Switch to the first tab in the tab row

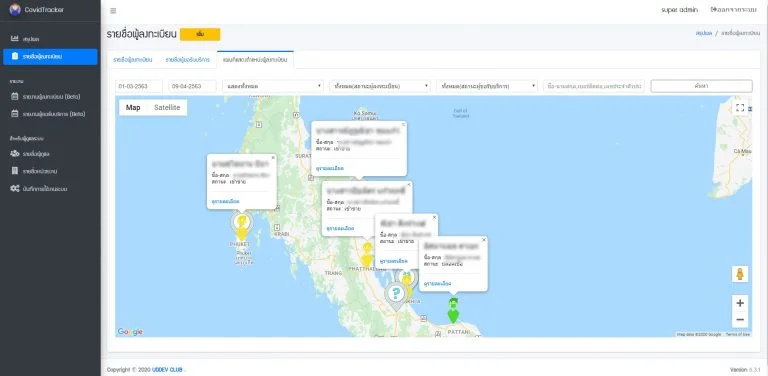(133, 60)
